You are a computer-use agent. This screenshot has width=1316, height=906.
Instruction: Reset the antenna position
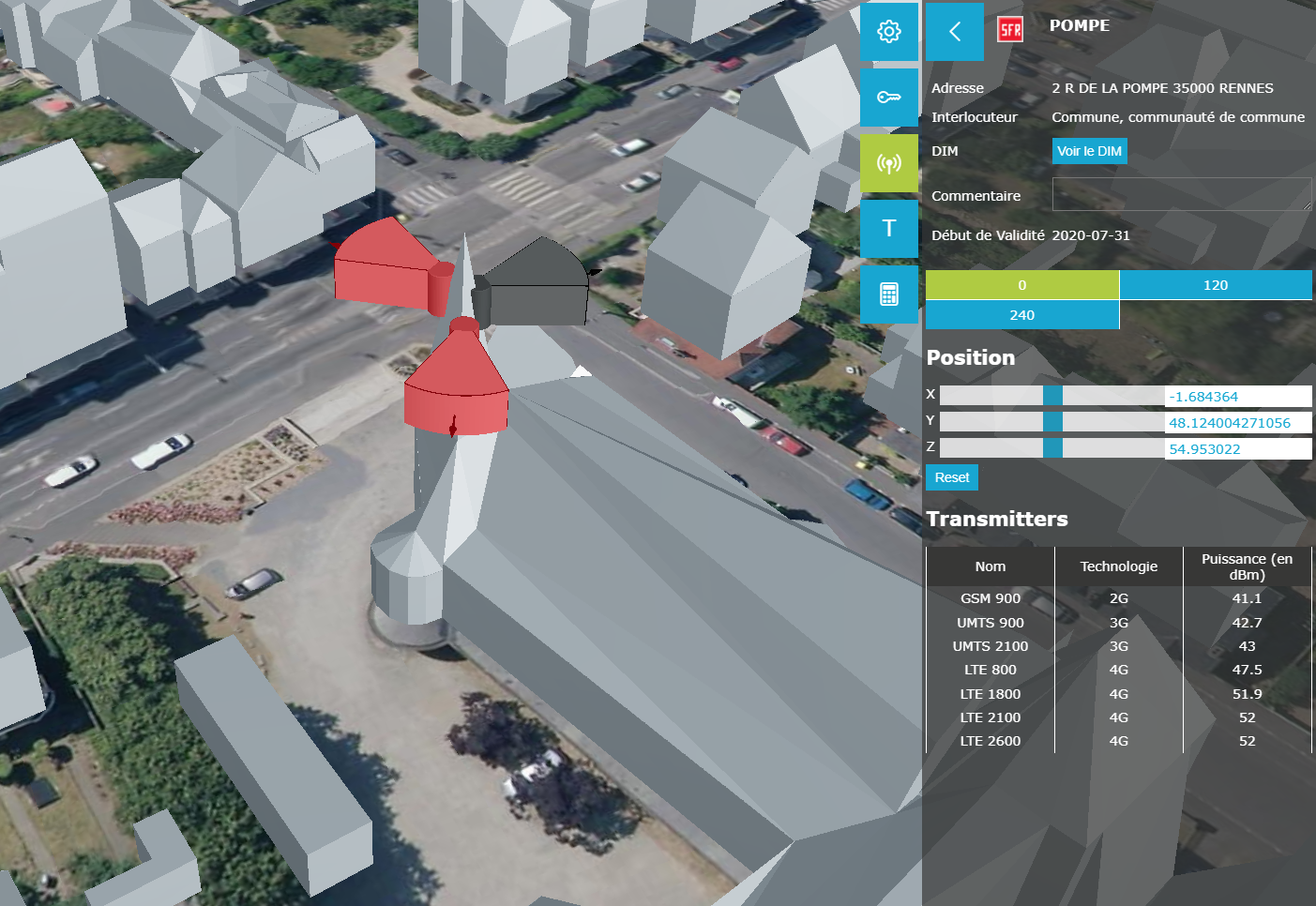pos(951,477)
